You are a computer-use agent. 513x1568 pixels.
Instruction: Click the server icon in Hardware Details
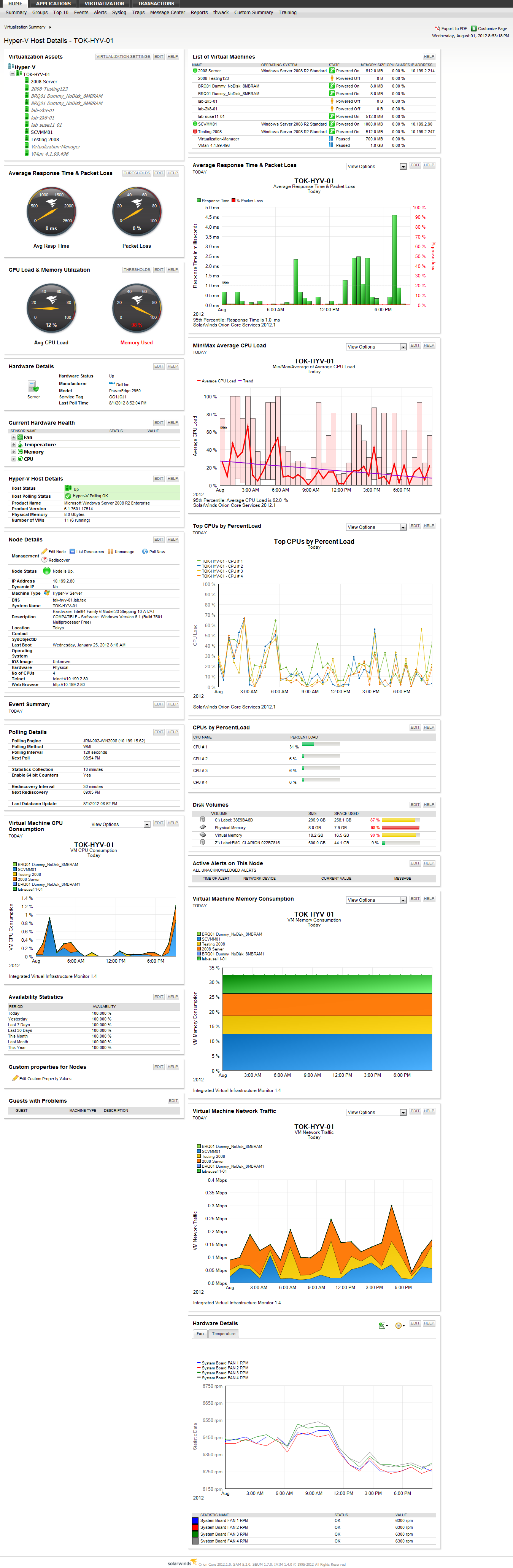click(x=33, y=386)
